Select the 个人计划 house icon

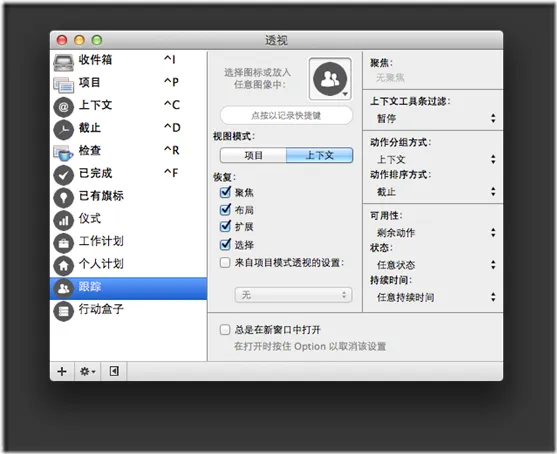coord(63,265)
